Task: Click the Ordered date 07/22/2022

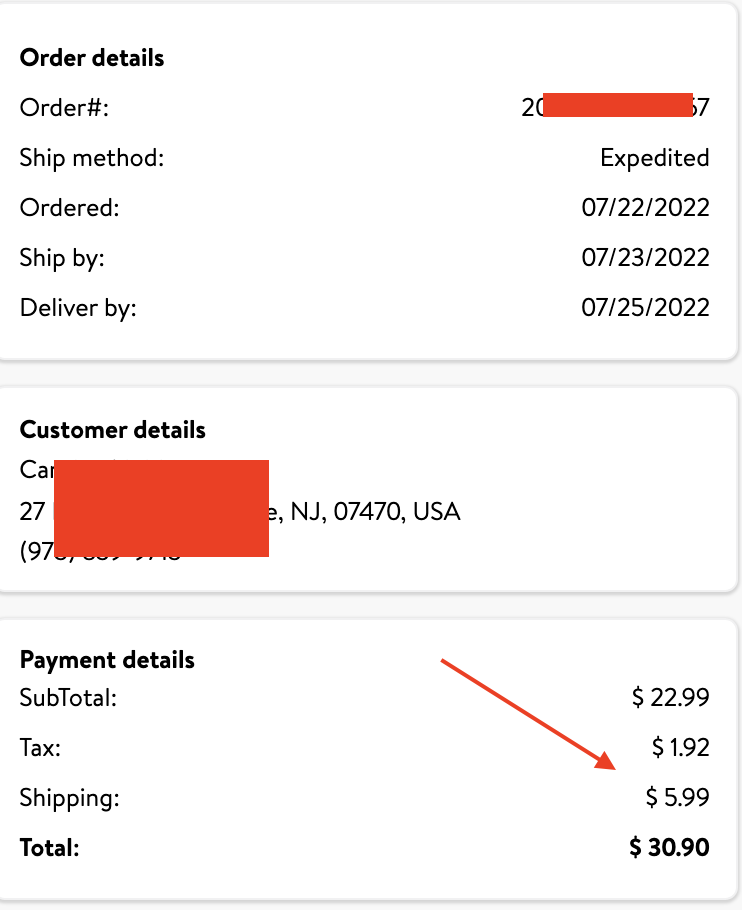Action: 645,208
